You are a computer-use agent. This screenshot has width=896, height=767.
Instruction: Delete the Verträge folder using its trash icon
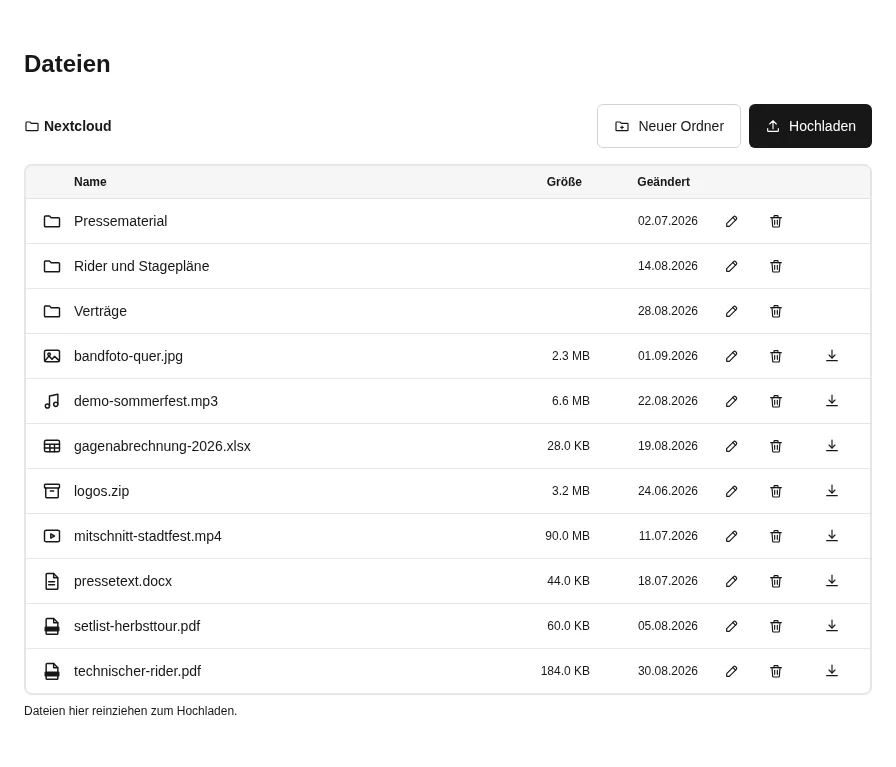pos(775,311)
